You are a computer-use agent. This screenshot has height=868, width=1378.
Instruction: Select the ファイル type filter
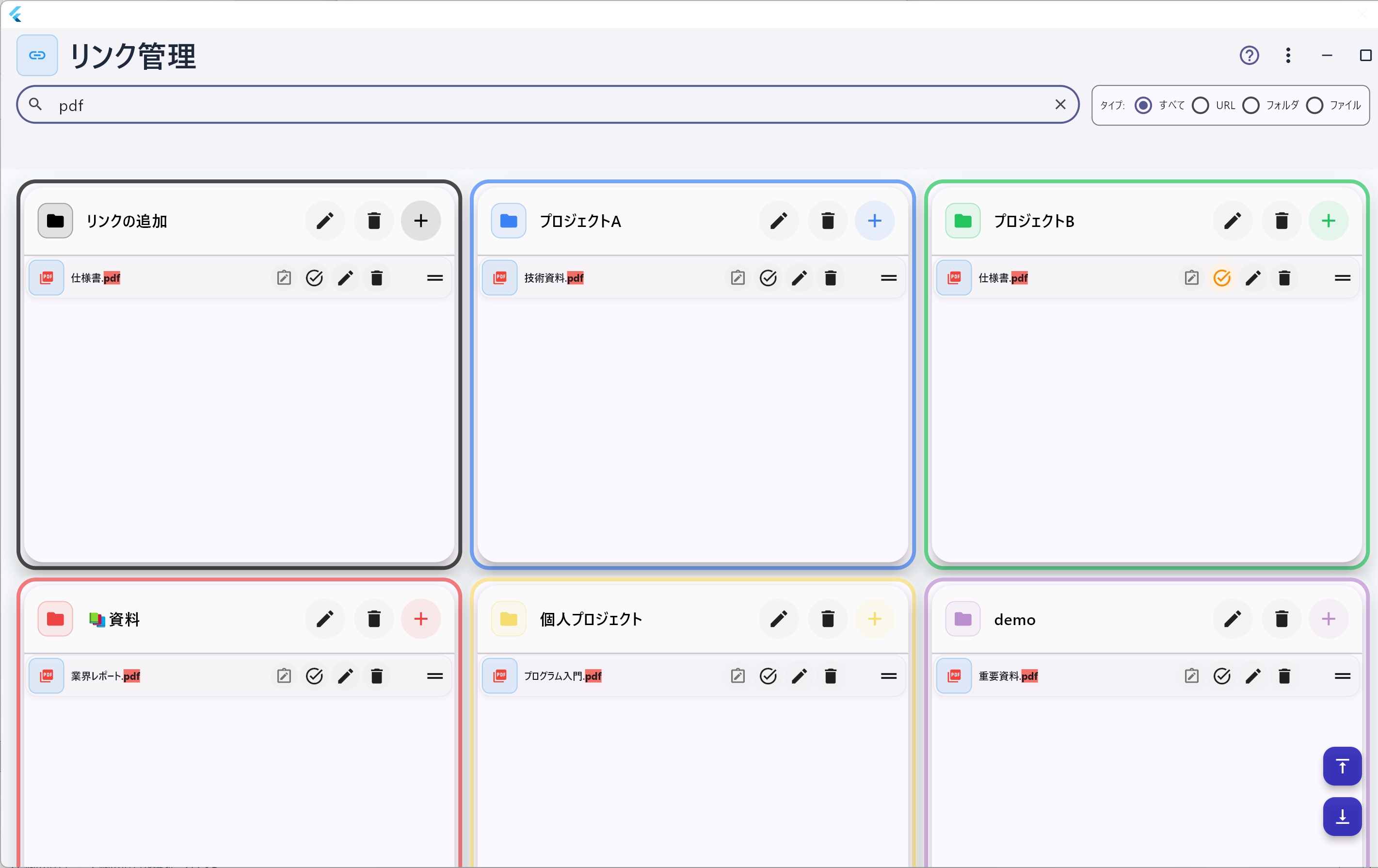point(1314,105)
